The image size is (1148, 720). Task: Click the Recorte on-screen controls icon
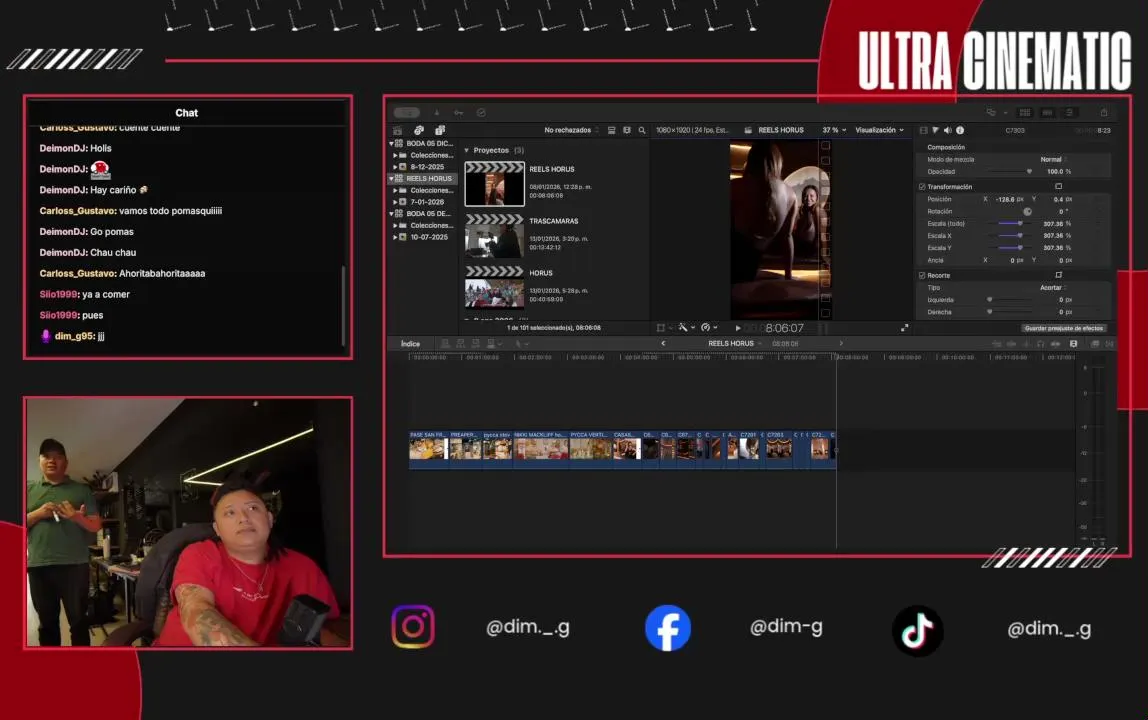pos(1058,275)
